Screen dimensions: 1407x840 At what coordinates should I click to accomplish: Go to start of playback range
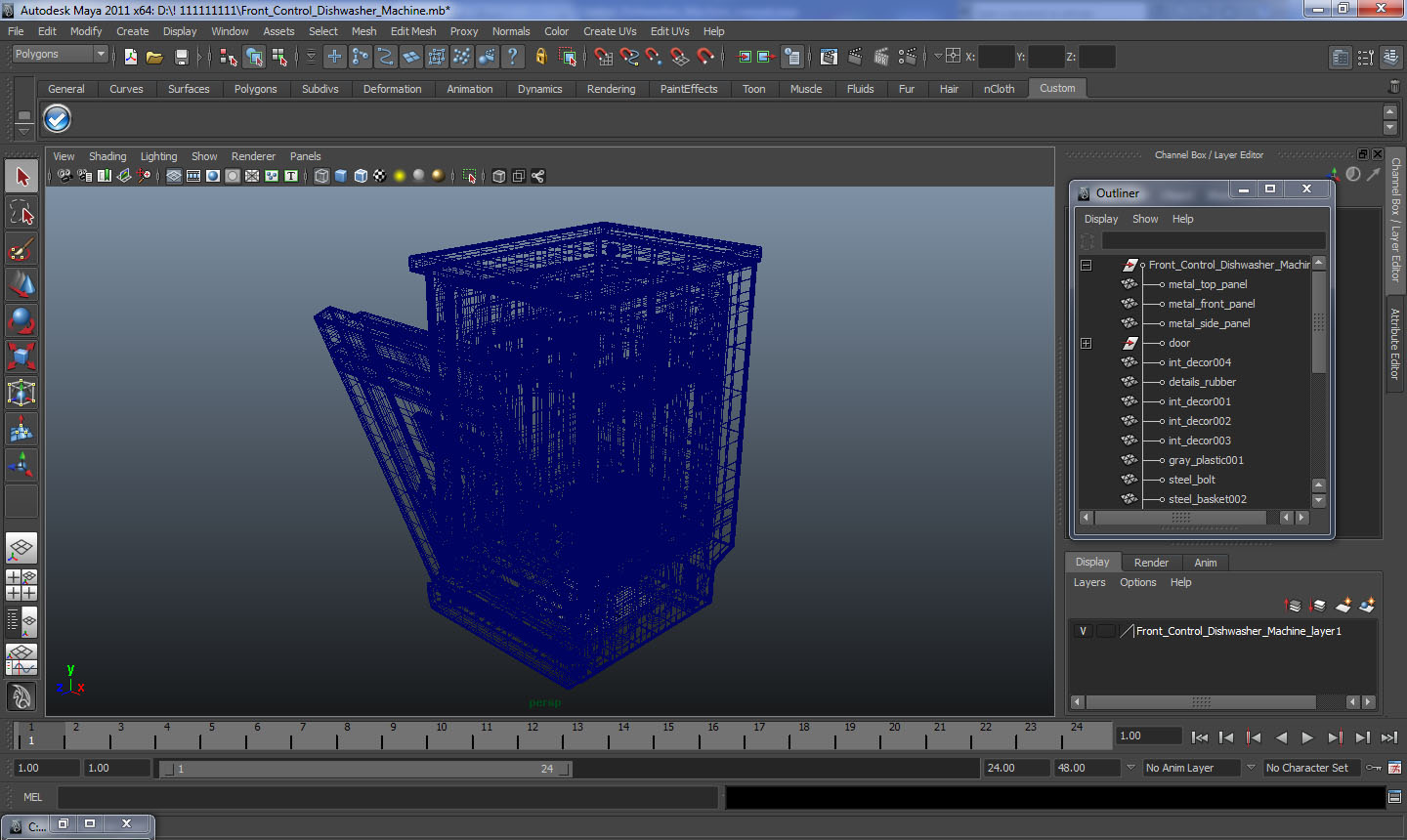pos(1200,737)
